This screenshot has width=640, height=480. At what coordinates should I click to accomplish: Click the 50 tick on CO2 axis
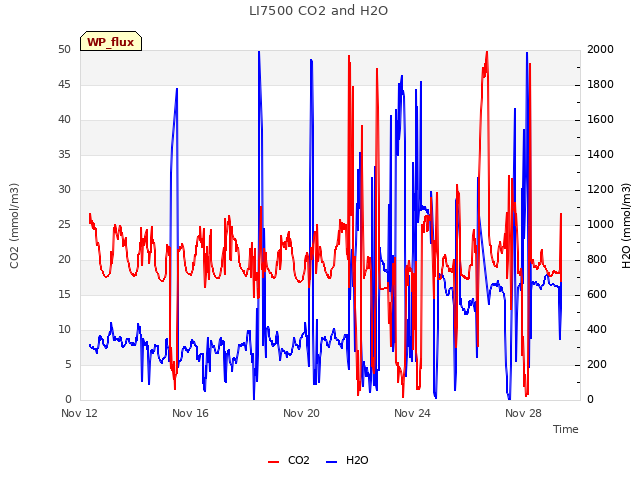pos(64,49)
